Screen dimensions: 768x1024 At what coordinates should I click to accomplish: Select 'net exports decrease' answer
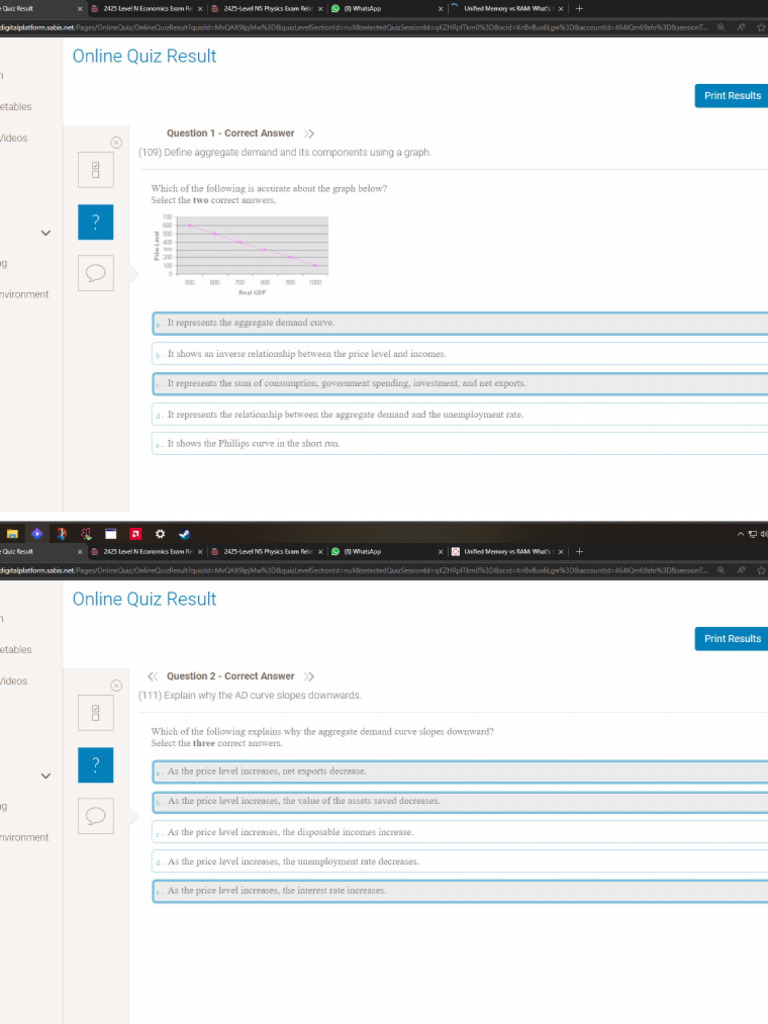[x=460, y=771]
